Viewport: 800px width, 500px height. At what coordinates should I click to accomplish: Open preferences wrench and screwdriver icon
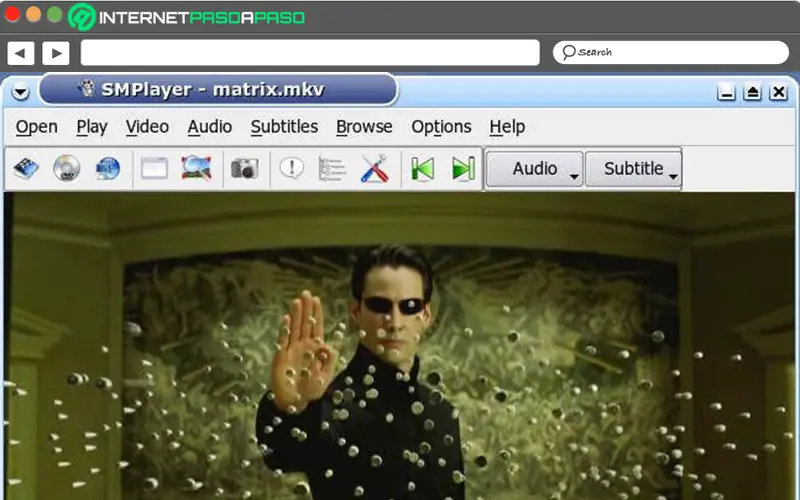pyautogui.click(x=374, y=168)
